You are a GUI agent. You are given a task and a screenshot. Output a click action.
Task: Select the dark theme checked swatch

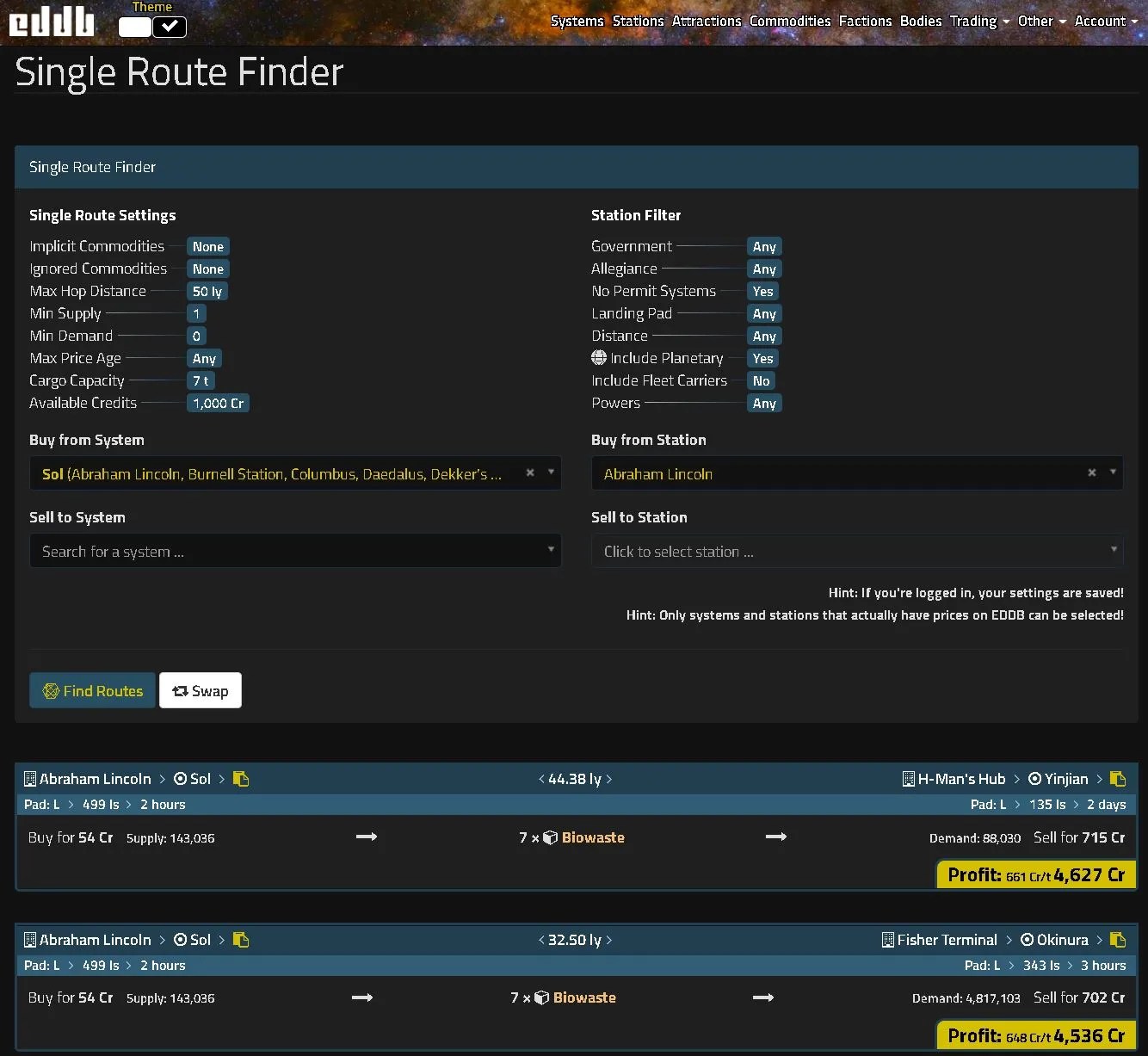[170, 27]
